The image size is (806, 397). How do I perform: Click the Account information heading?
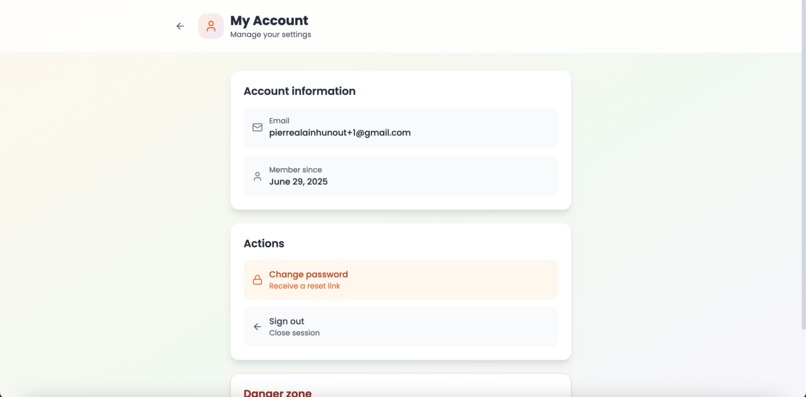click(x=300, y=91)
